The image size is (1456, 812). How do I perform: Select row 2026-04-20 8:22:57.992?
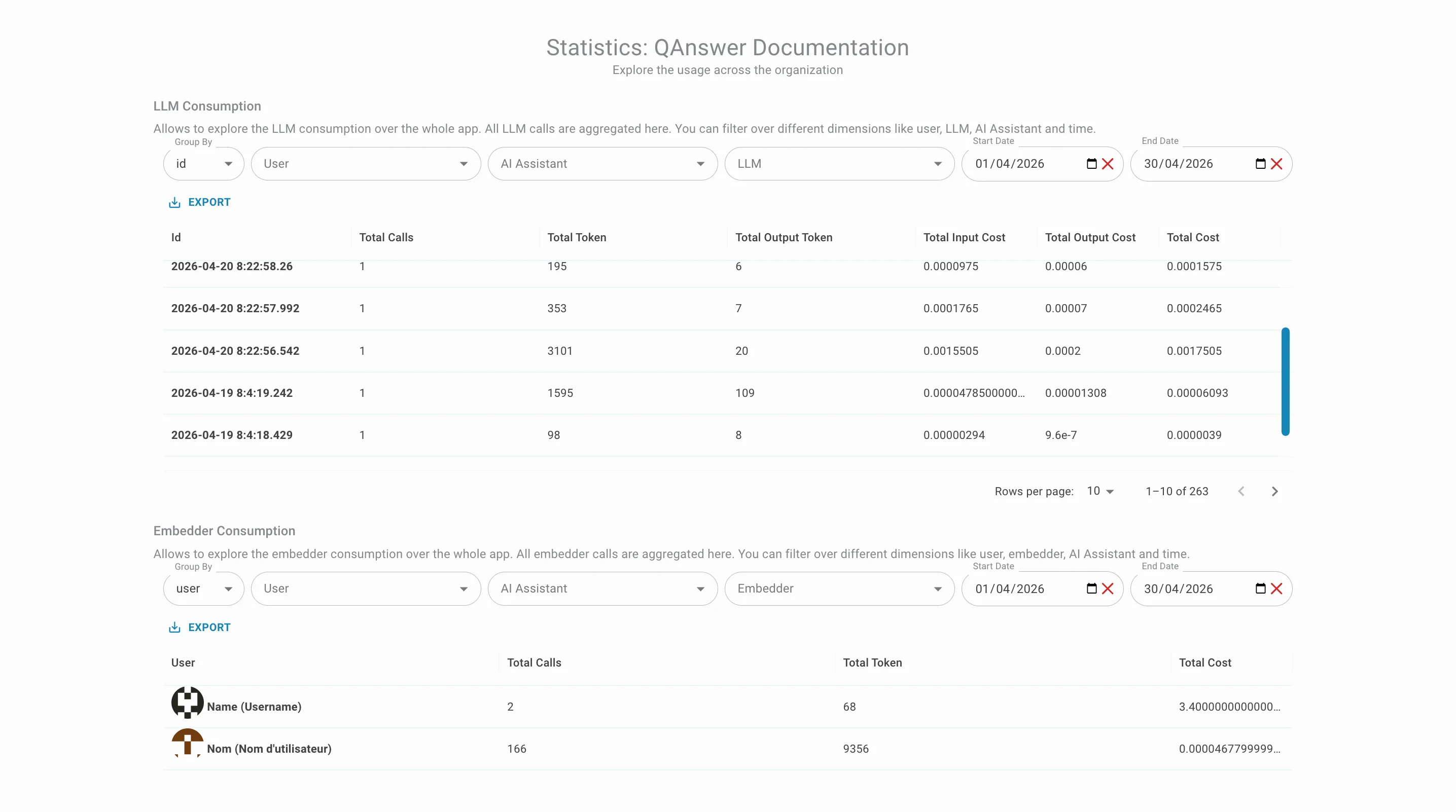pyautogui.click(x=722, y=309)
